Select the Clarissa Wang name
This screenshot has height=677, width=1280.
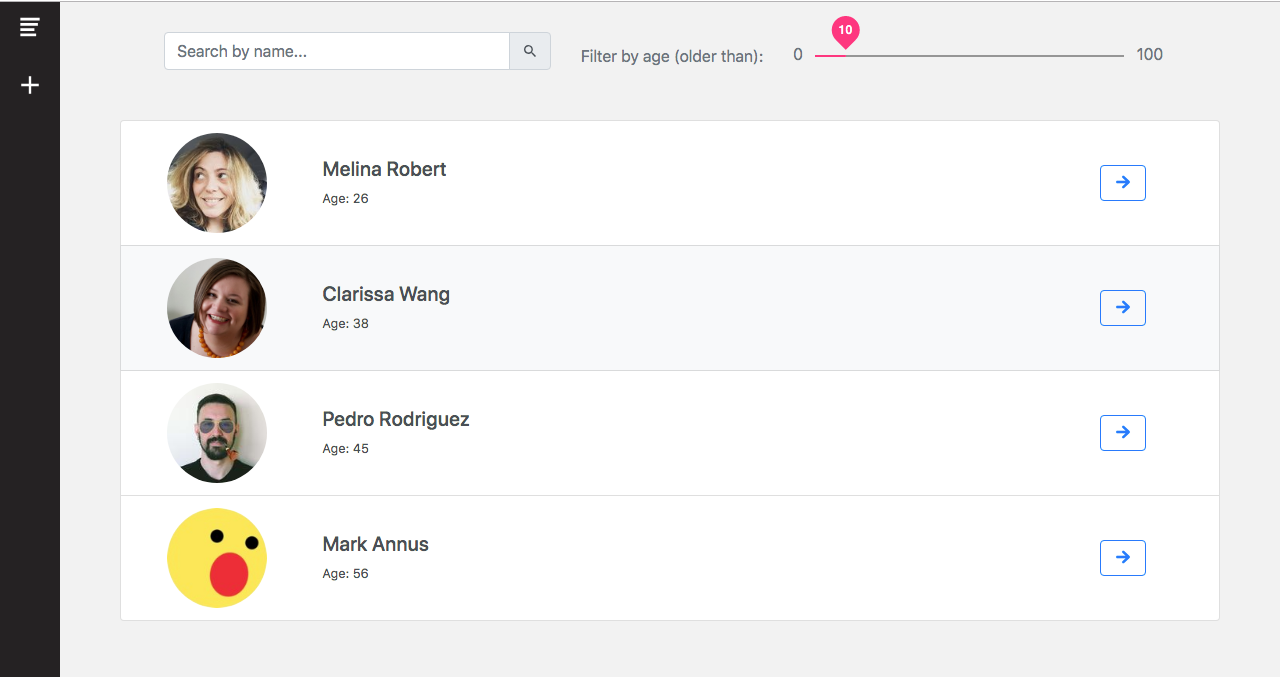[386, 294]
